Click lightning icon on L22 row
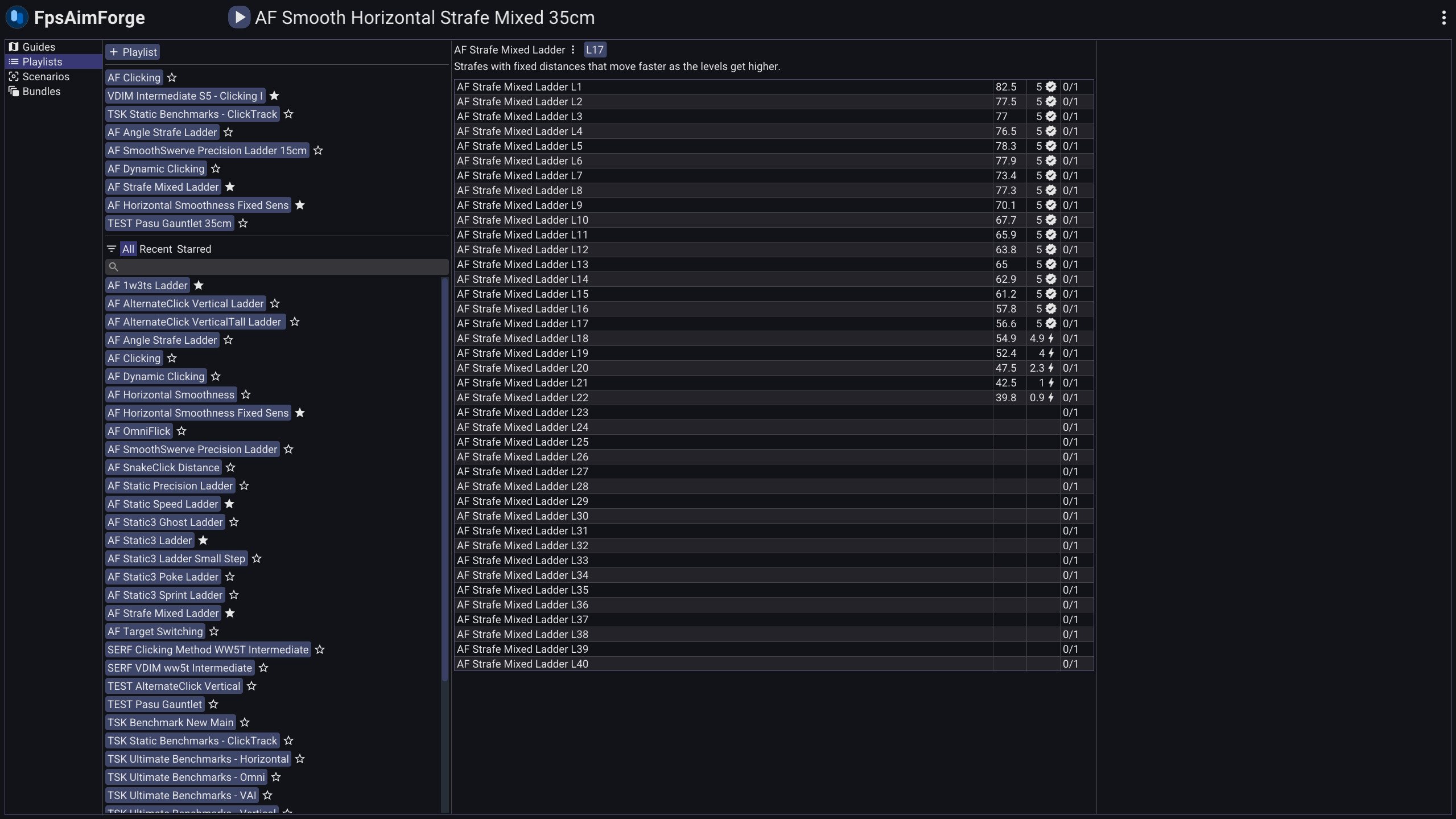The width and height of the screenshot is (1456, 819). tap(1051, 397)
